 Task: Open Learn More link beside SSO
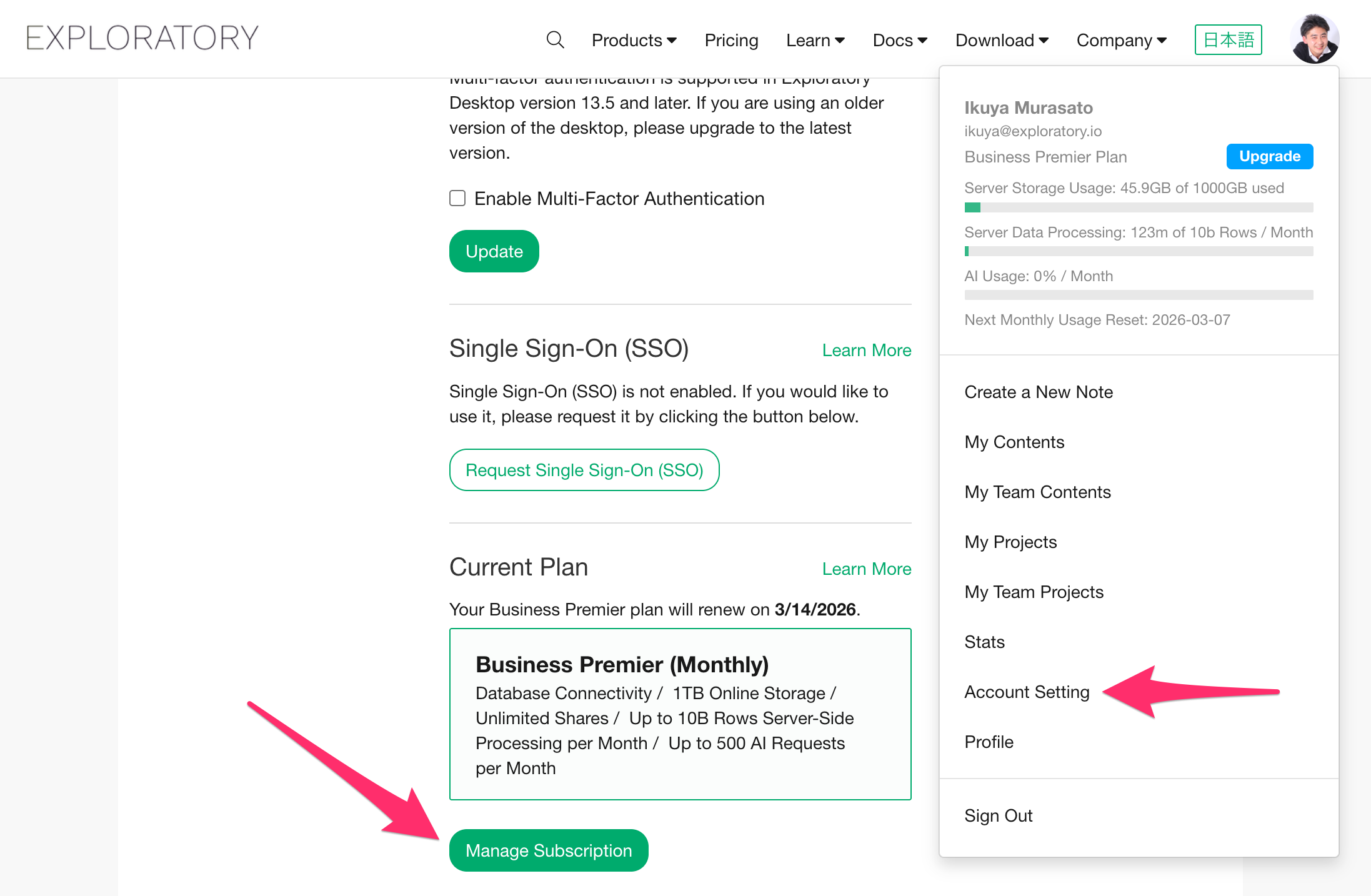[x=866, y=351]
